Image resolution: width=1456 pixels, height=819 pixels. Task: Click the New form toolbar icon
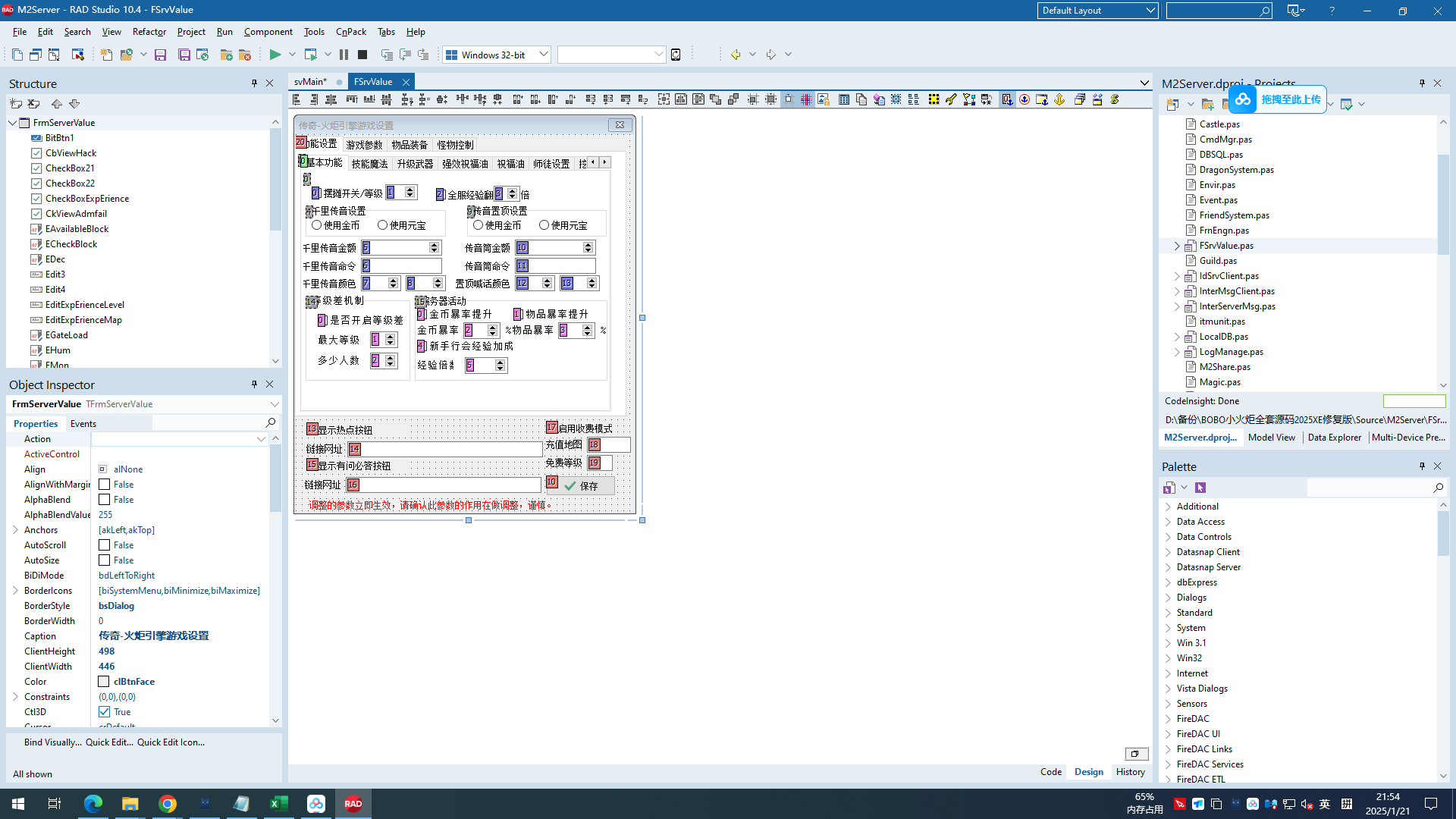pyautogui.click(x=35, y=54)
